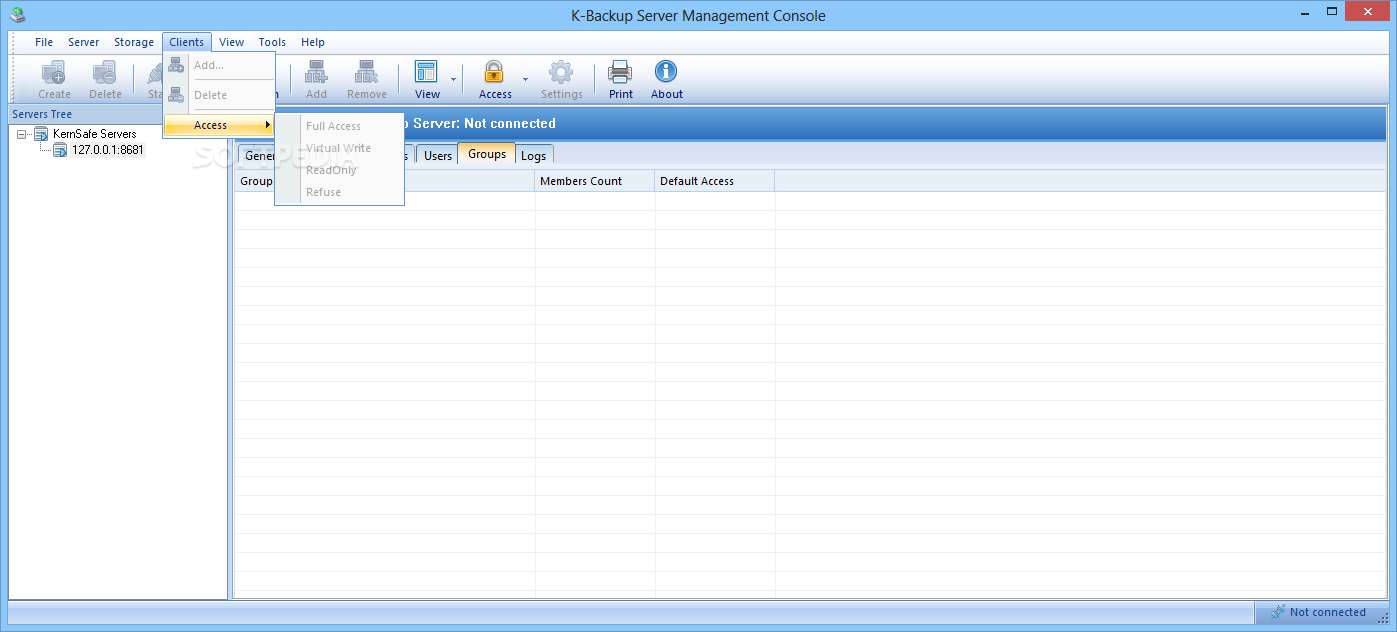Viewport: 1397px width, 632px height.
Task: Choose Add... in the Clients menu
Action: [x=219, y=65]
